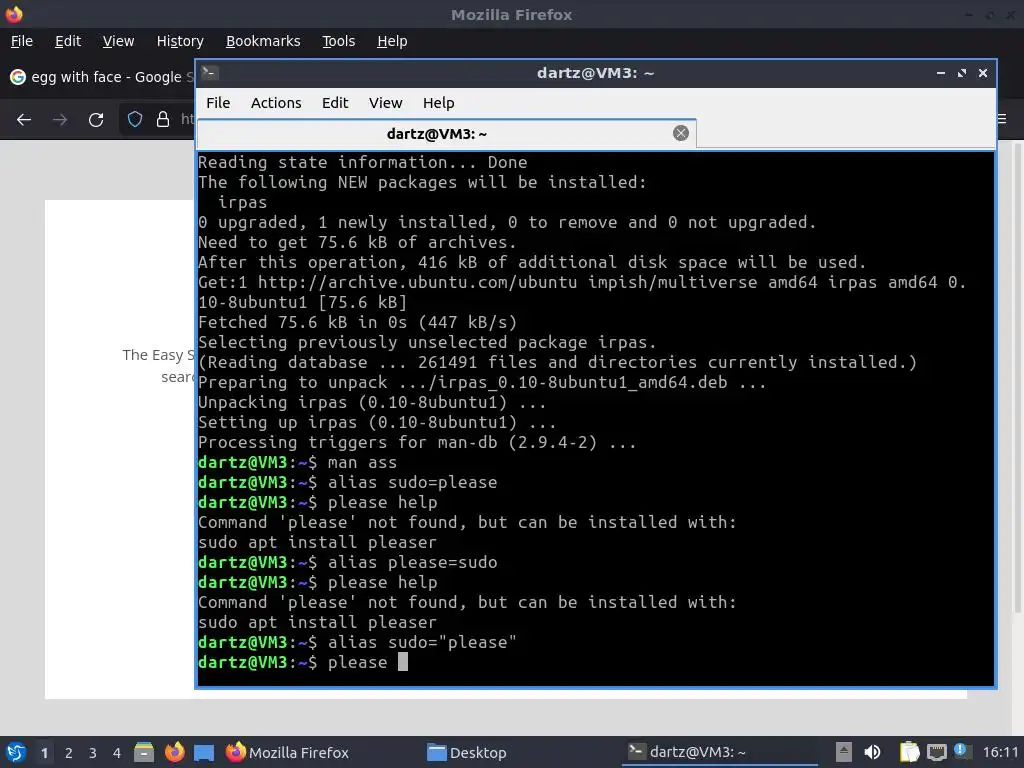The height and width of the screenshot is (768, 1024).
Task: Click the Firefox tracking protection shield icon
Action: (x=135, y=120)
